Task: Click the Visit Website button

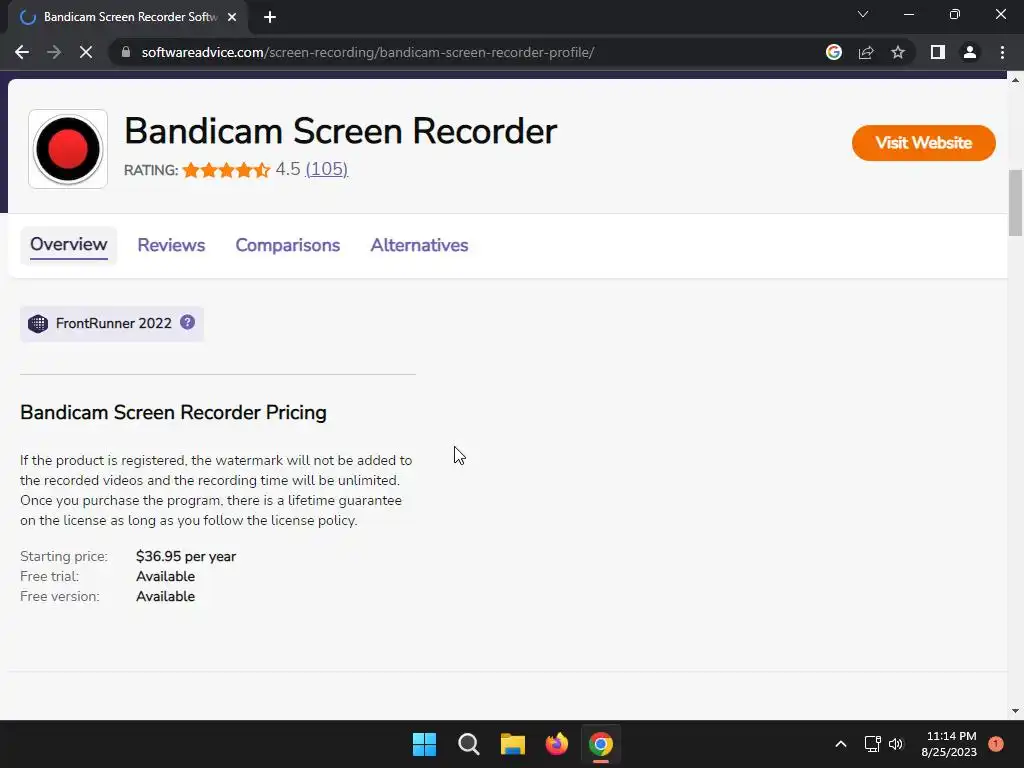Action: 923,143
